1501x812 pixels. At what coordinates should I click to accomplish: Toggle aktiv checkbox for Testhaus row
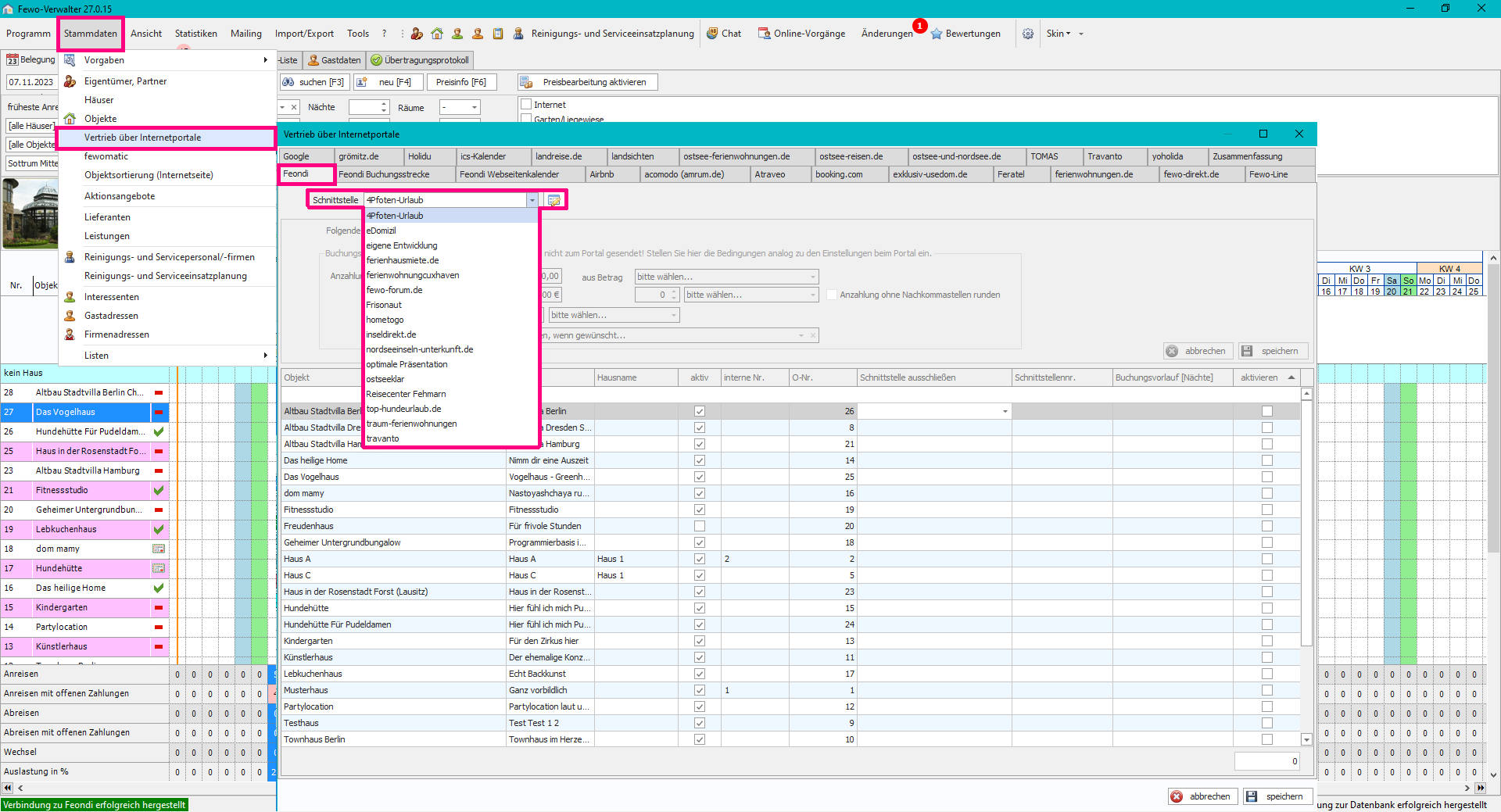pos(700,723)
